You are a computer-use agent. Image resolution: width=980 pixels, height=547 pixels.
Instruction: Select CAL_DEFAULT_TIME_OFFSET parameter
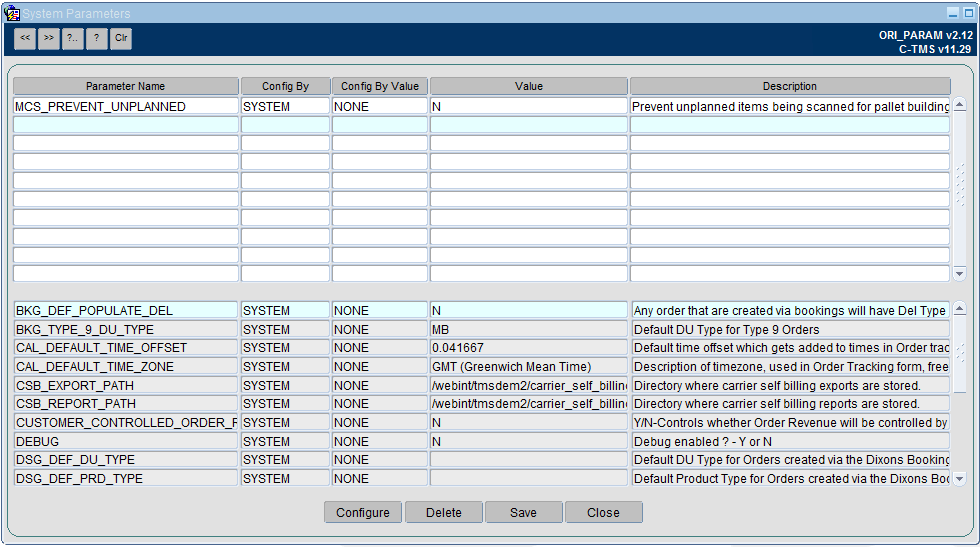[x=126, y=348]
